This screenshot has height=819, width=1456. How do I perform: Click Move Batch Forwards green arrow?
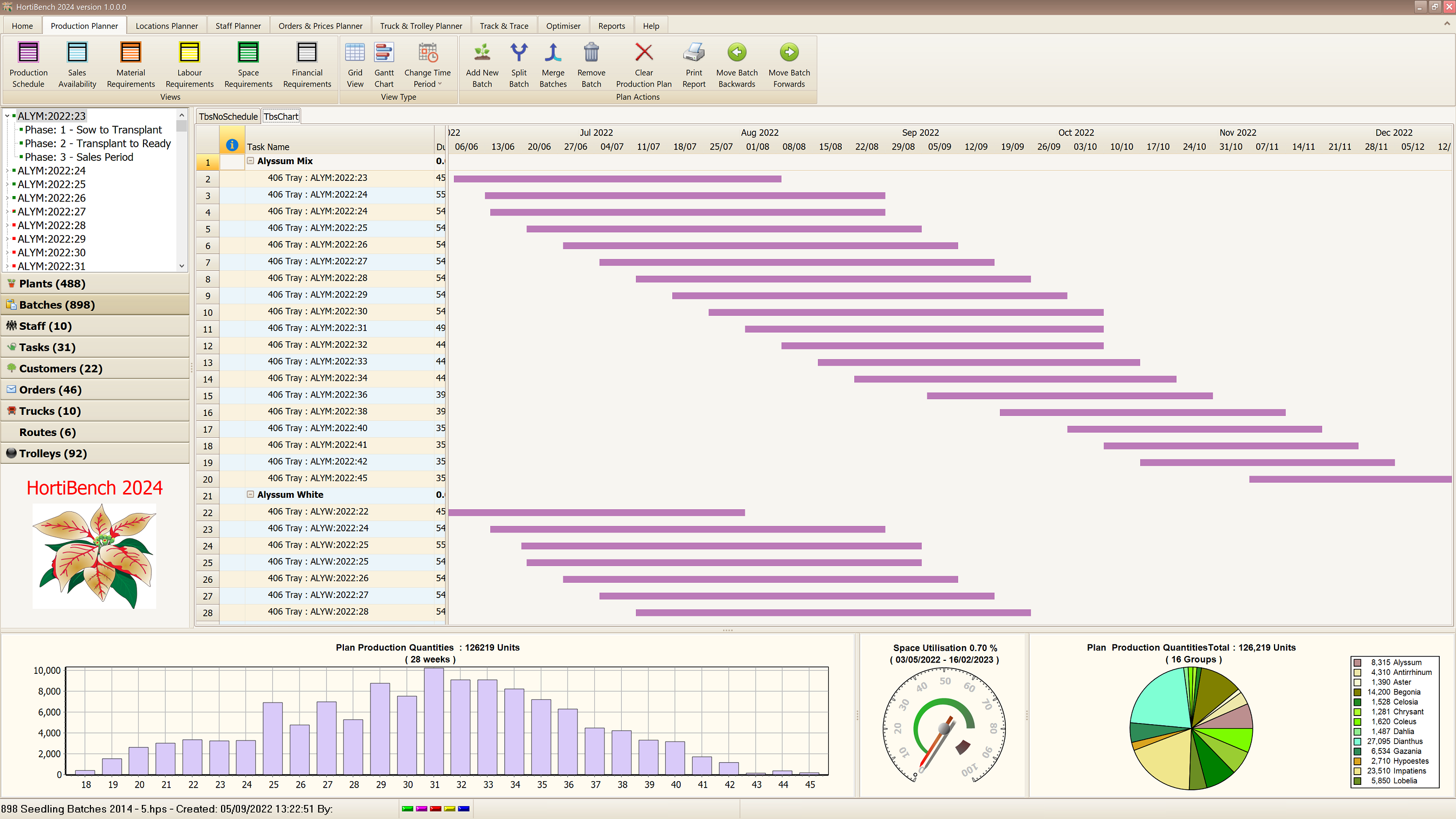point(789,53)
